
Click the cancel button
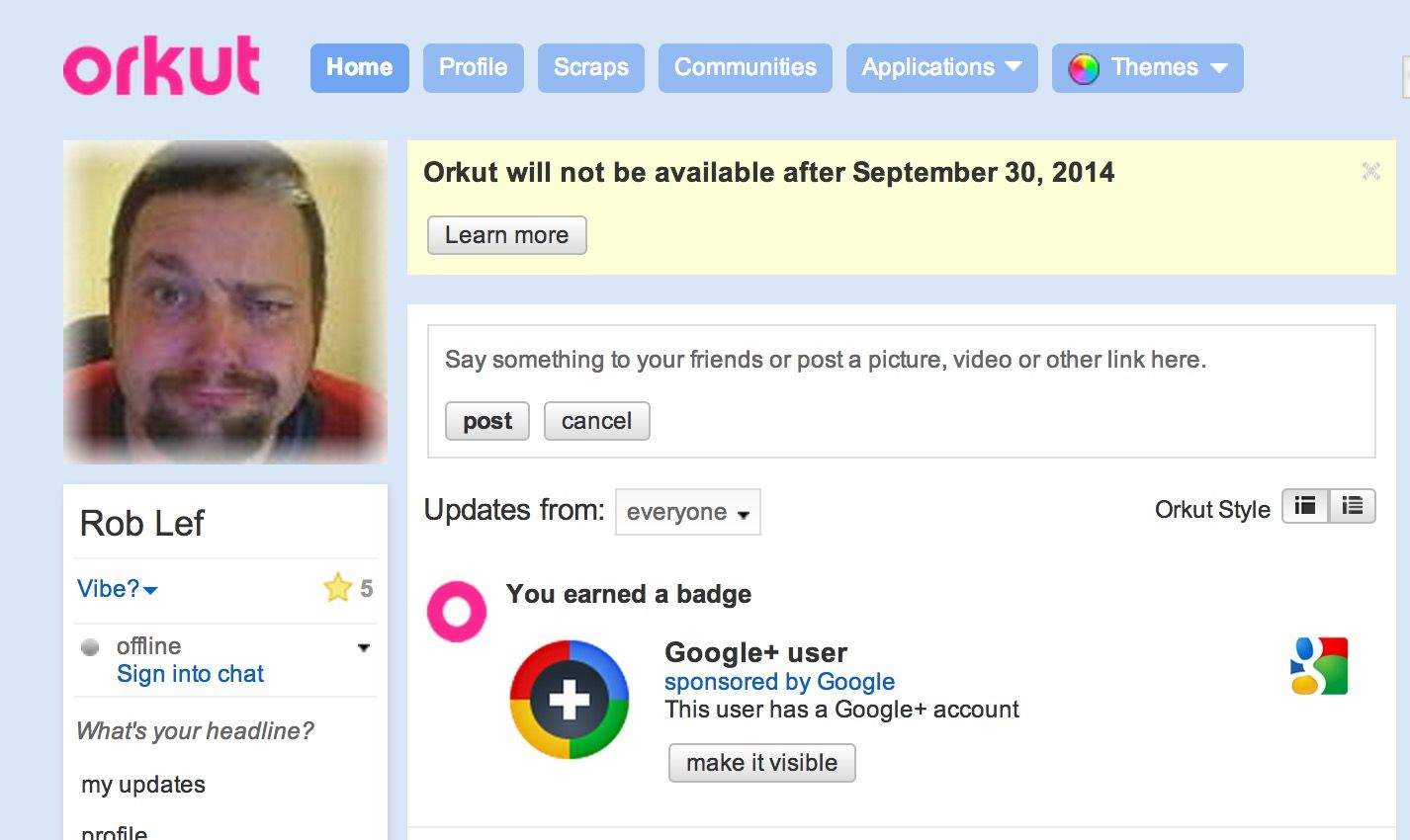[597, 421]
